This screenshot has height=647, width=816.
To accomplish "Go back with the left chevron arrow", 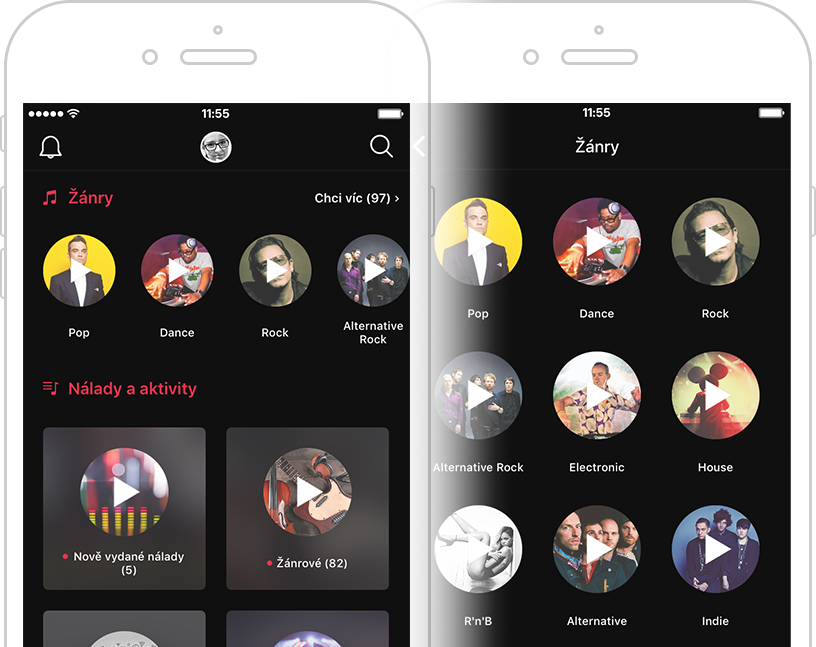I will tap(419, 146).
